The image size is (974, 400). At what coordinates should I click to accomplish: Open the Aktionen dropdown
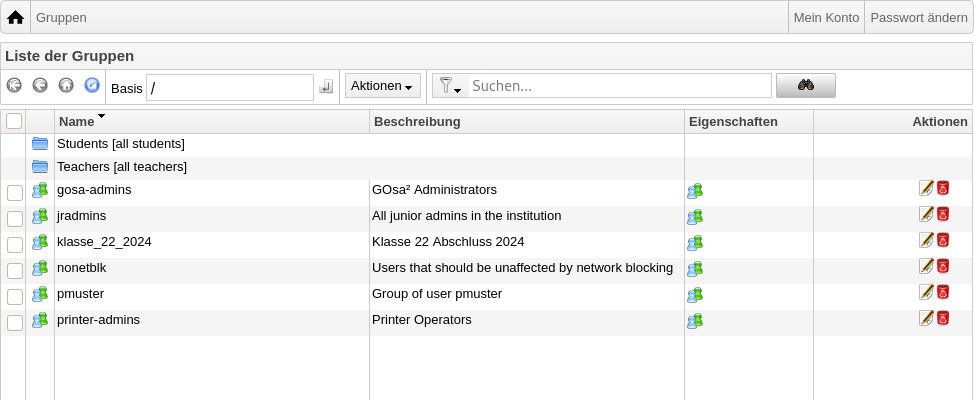coord(383,86)
